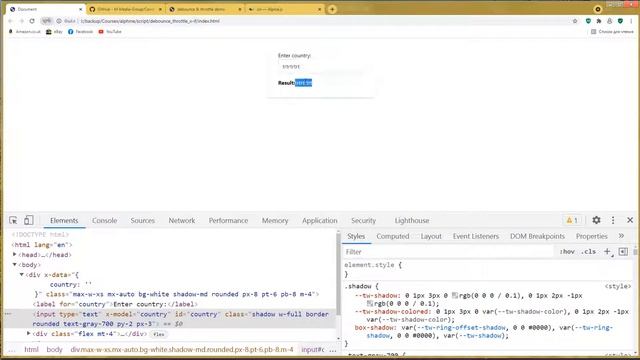Open the reading list on the bookmarks bar
The height and width of the screenshot is (360, 640).
pyautogui.click(x=612, y=31)
